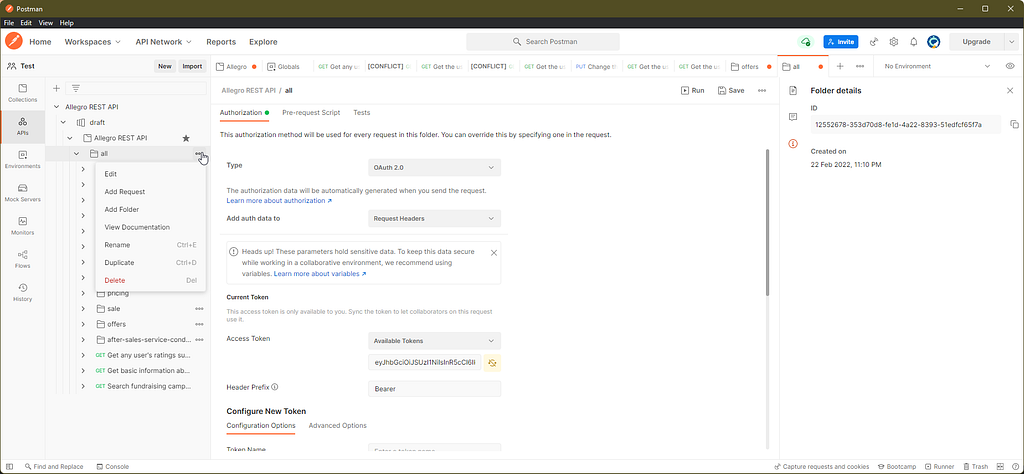Open a new tab with the plus icon
The height and width of the screenshot is (474, 1024).
coord(840,67)
